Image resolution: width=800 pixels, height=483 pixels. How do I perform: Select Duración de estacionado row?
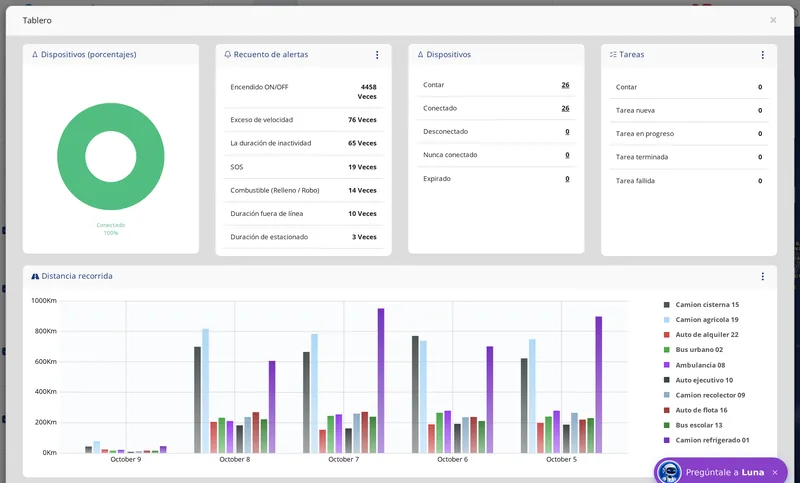[x=304, y=237]
